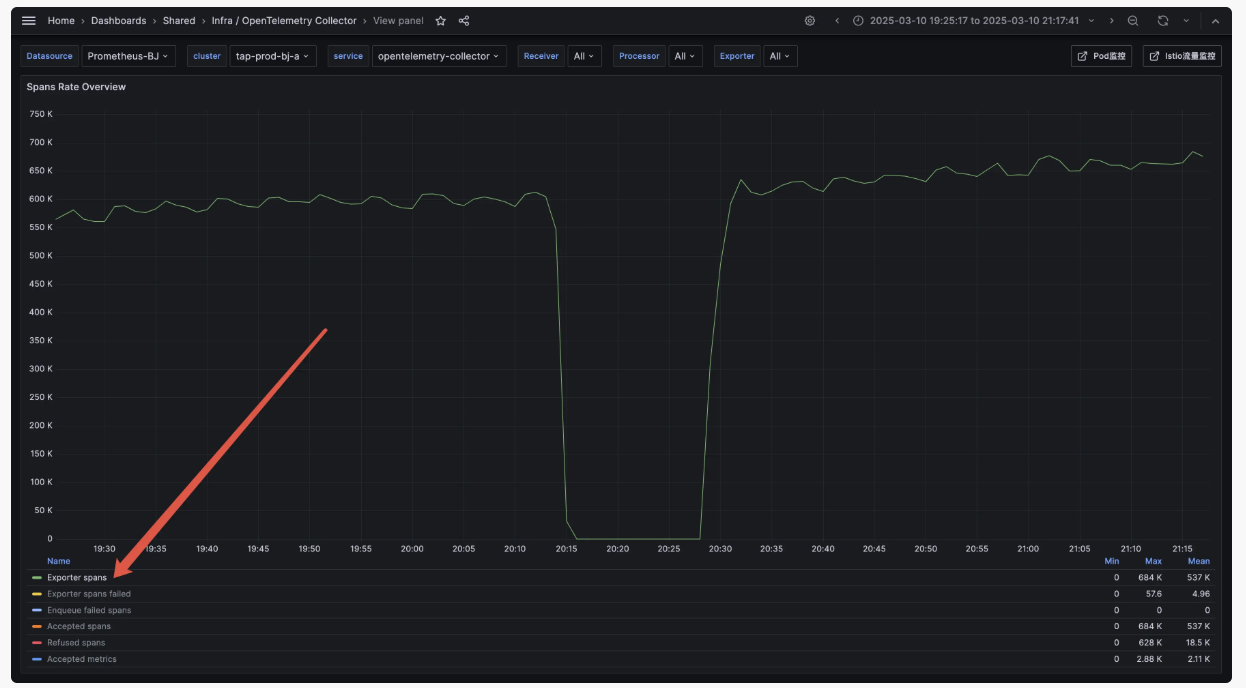The height and width of the screenshot is (688, 1246).
Task: Open cluster tap-prod-bj-a dropdown
Action: pyautogui.click(x=273, y=56)
